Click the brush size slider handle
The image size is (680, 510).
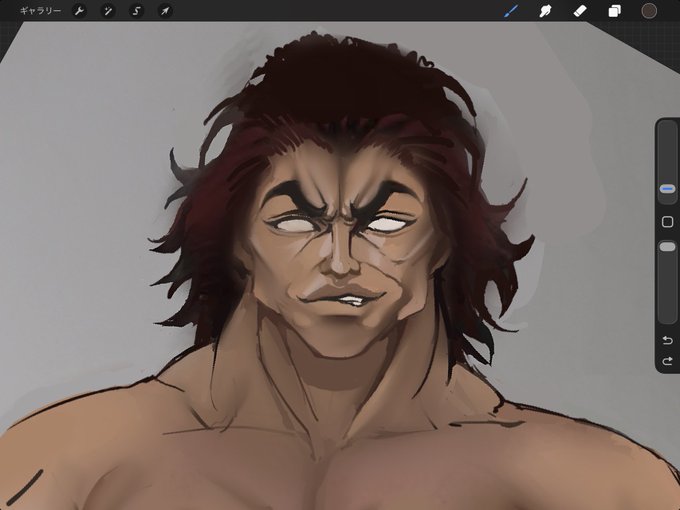pyautogui.click(x=667, y=189)
